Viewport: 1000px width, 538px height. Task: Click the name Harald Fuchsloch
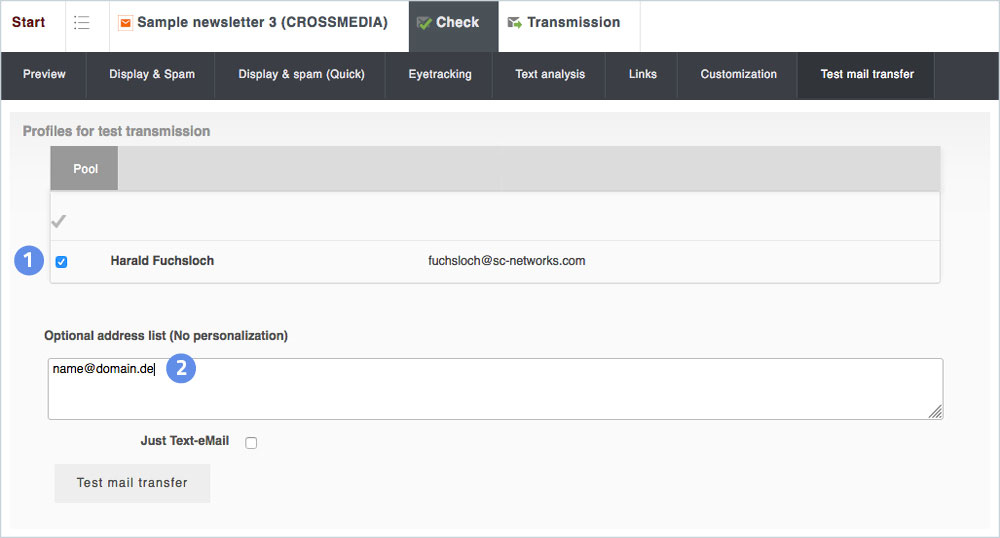point(162,261)
